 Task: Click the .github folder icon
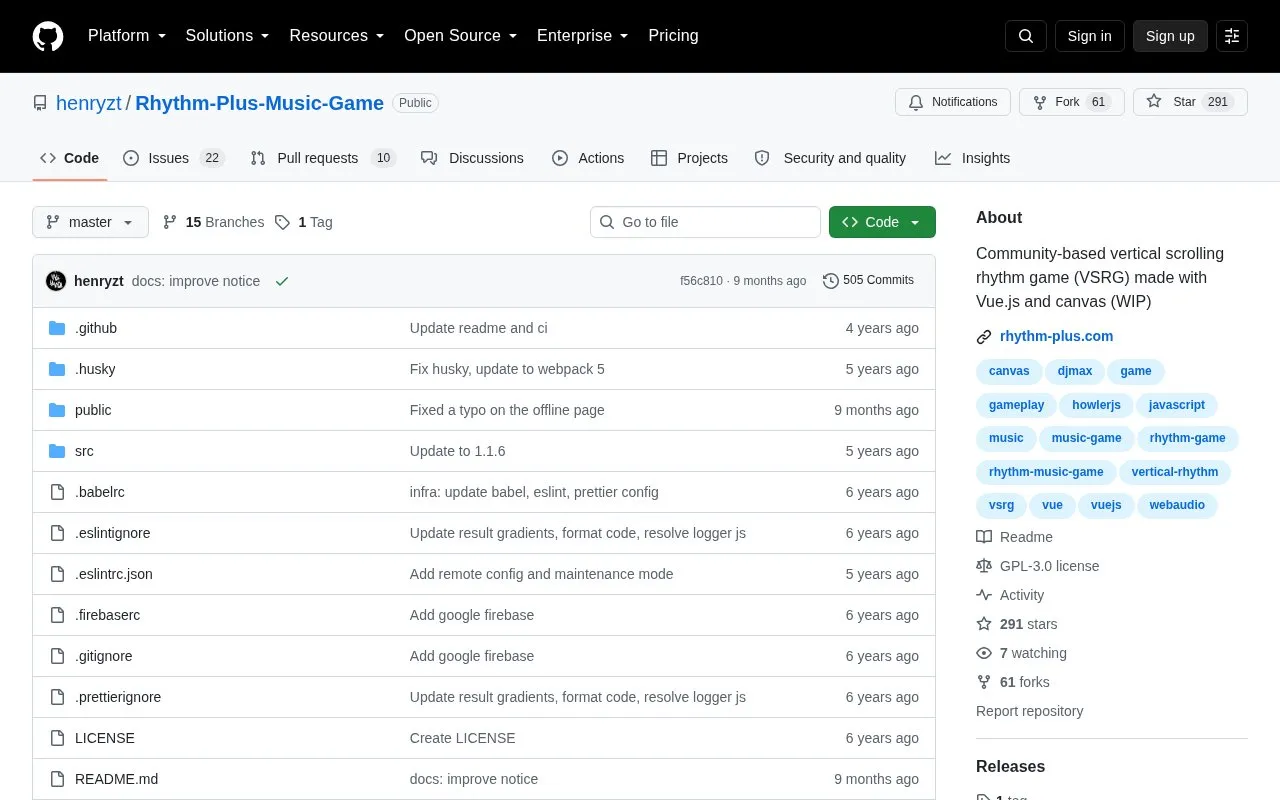click(x=57, y=328)
